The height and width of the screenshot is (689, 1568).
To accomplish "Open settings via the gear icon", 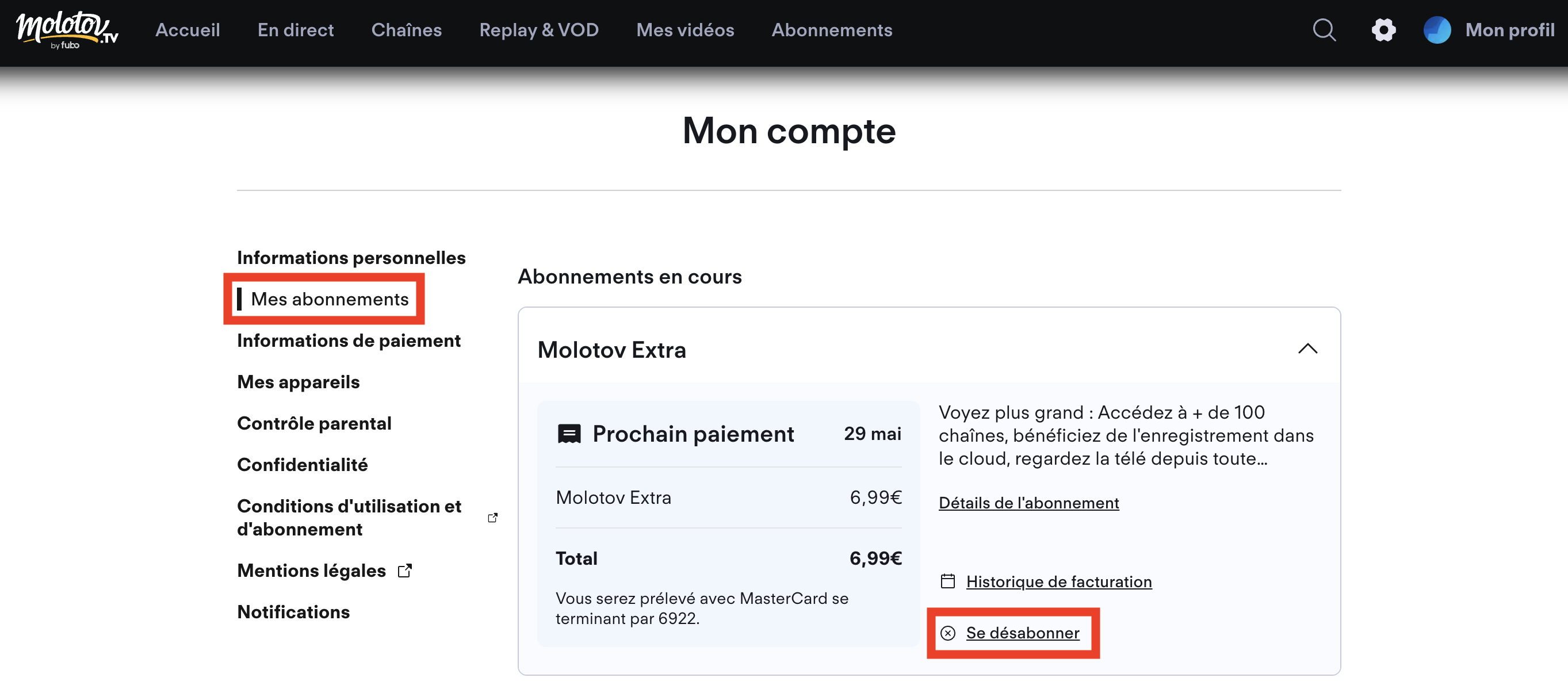I will 1383,30.
